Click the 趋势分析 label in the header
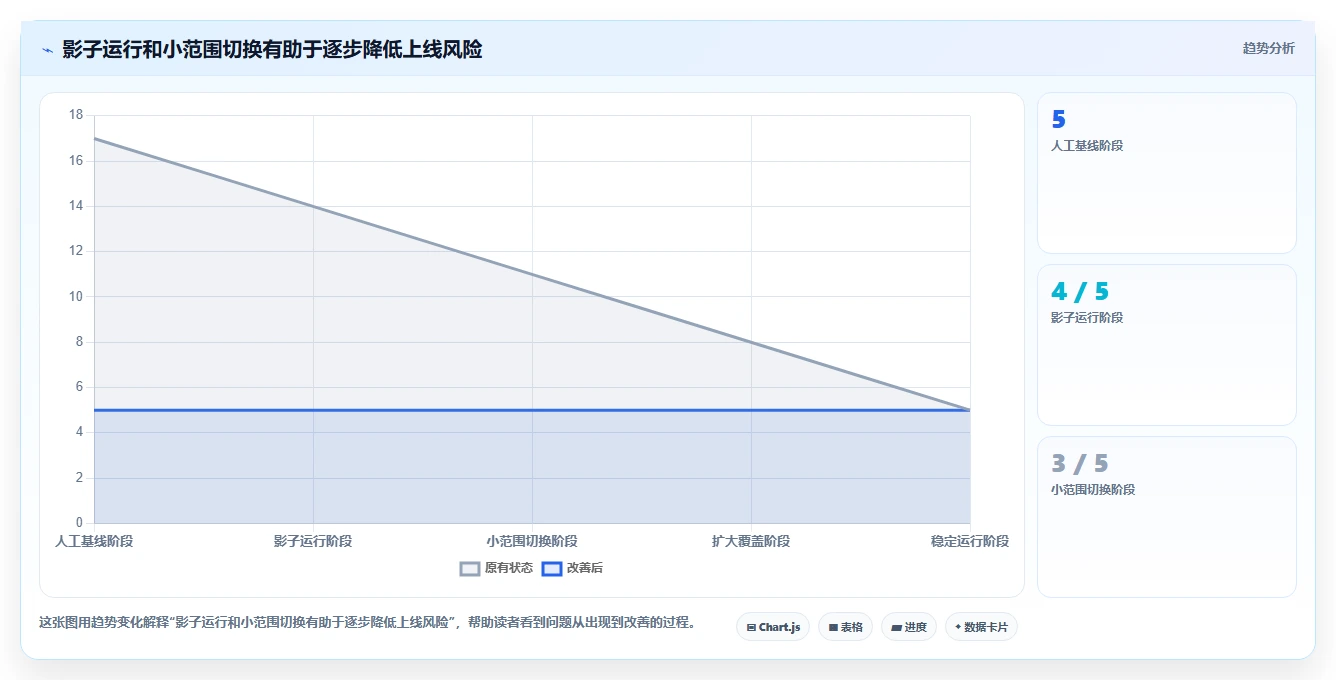 (x=1268, y=48)
